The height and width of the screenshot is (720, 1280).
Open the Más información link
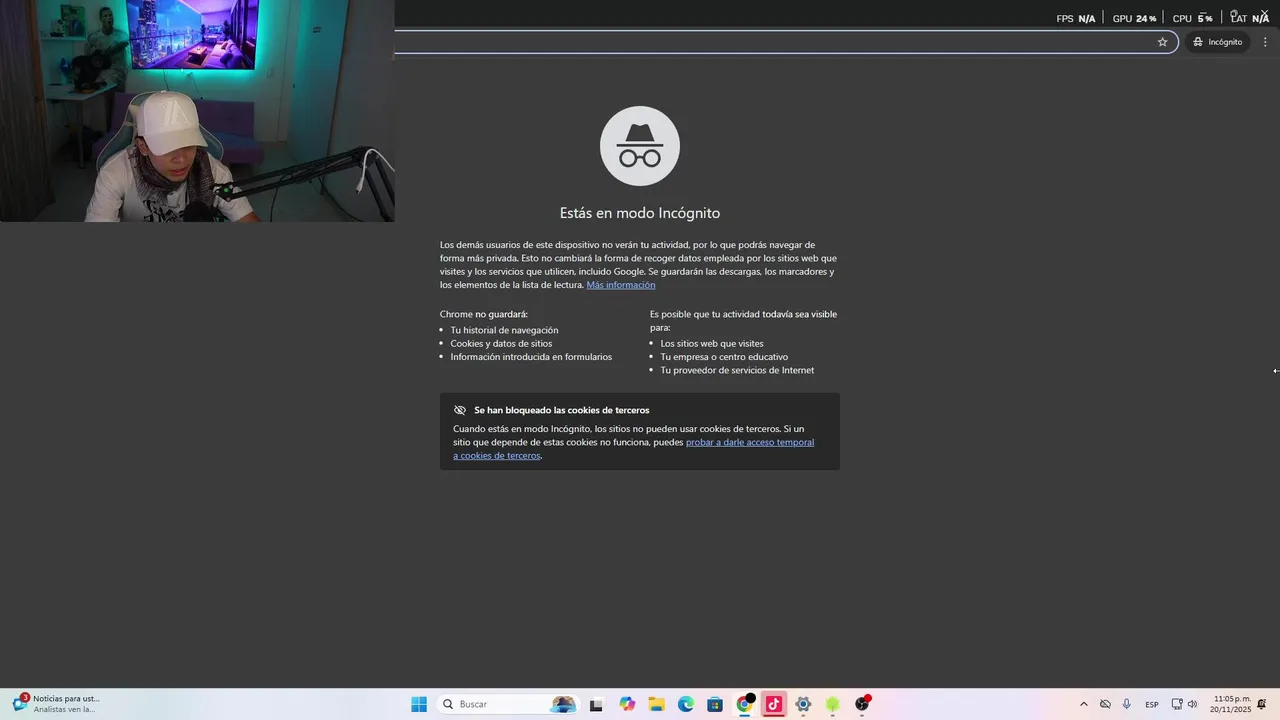(x=621, y=285)
